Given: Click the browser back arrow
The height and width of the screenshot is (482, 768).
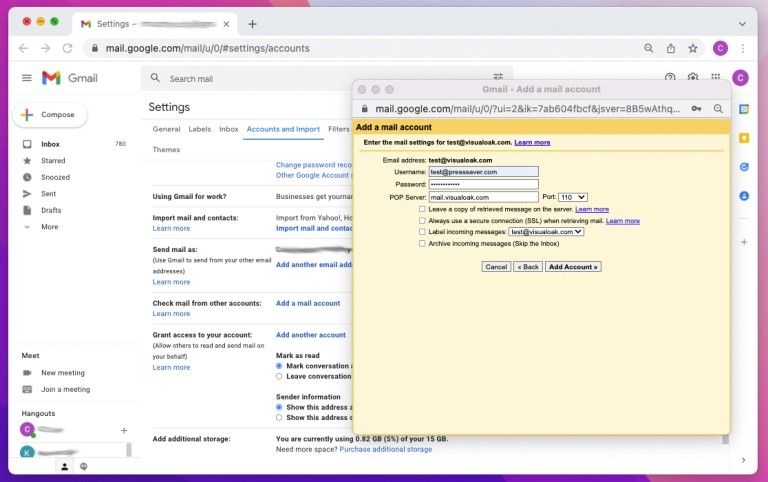Looking at the screenshot, I should pyautogui.click(x=23, y=48).
